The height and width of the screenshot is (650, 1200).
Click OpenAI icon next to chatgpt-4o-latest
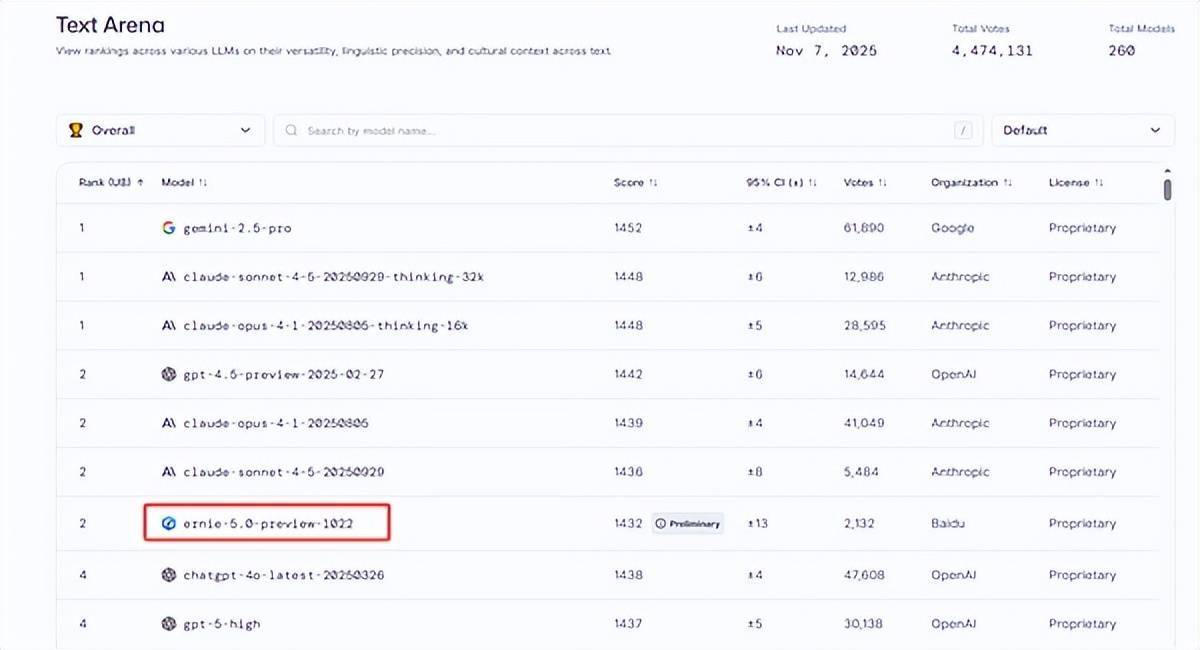pyautogui.click(x=168, y=575)
